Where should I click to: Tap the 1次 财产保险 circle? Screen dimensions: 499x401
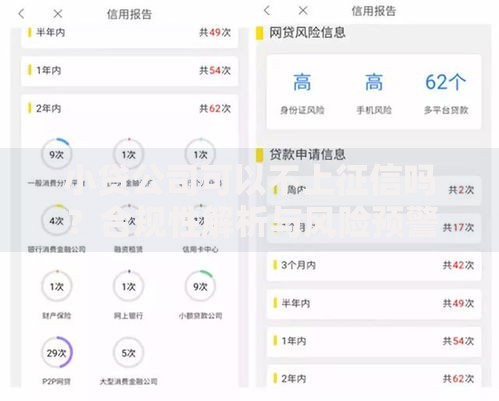(57, 286)
